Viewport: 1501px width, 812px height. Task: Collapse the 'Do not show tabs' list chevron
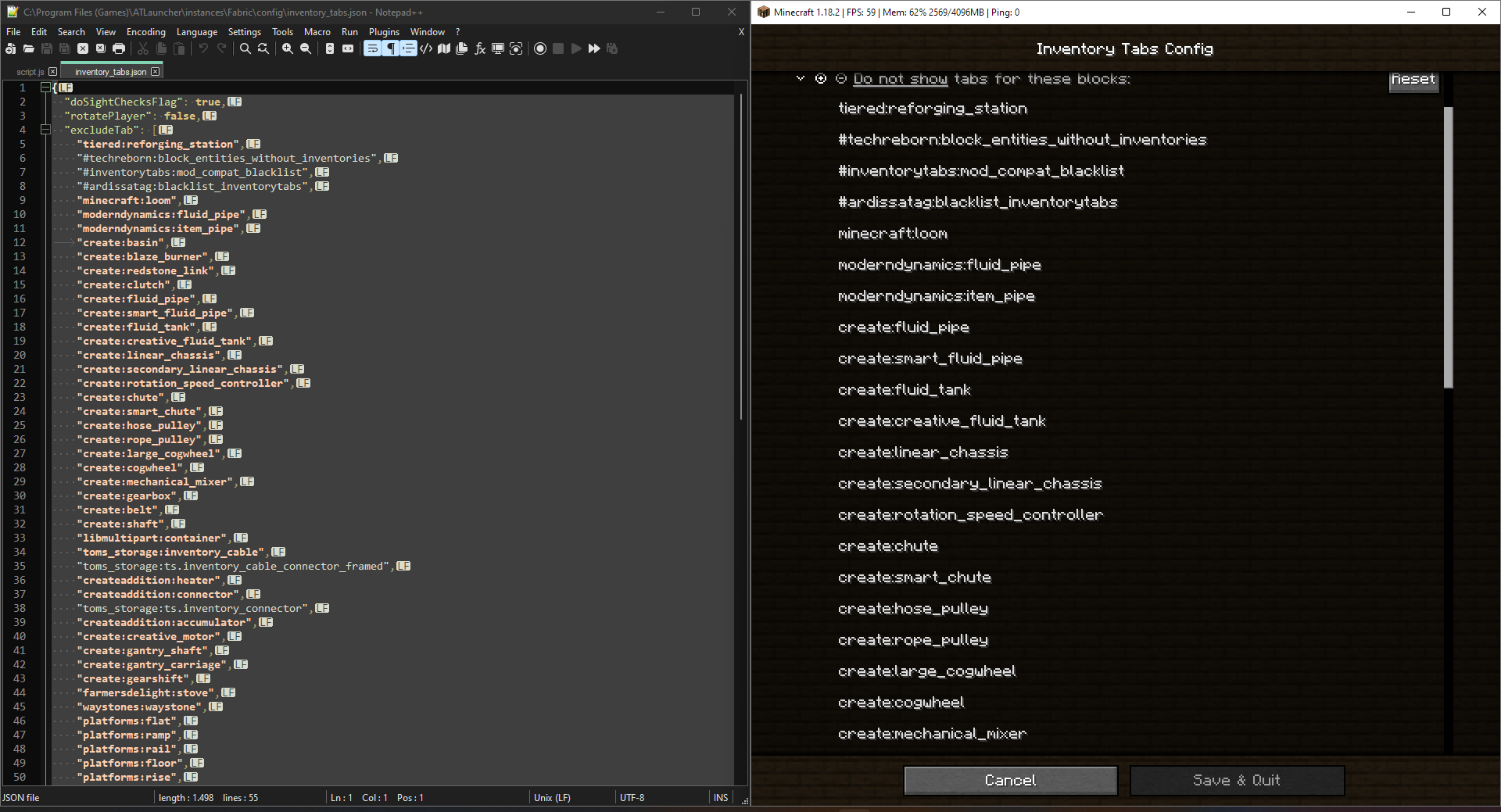pos(801,79)
